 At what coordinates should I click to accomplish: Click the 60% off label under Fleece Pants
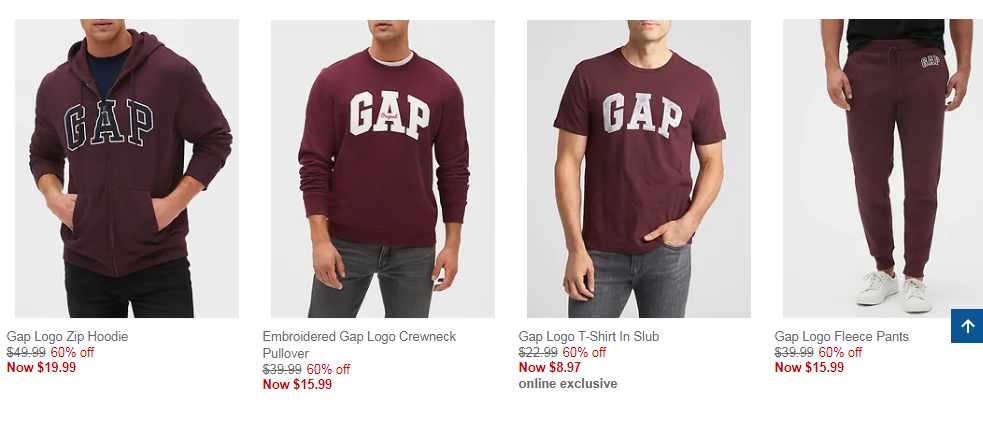point(840,352)
